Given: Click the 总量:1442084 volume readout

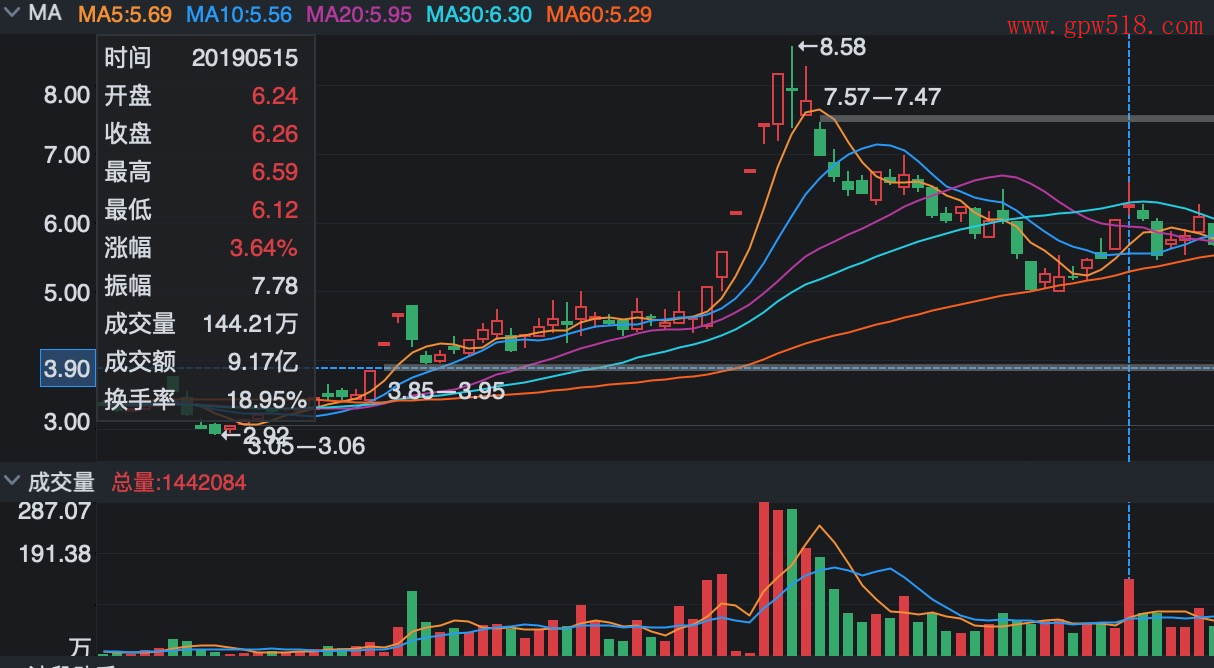Looking at the screenshot, I should pos(178,482).
